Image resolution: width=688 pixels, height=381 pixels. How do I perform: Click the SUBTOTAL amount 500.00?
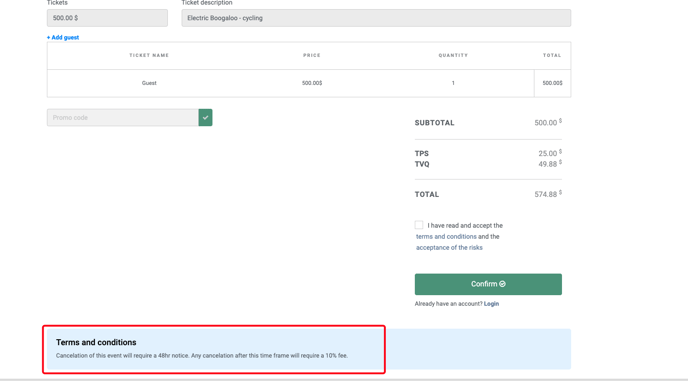coord(548,122)
